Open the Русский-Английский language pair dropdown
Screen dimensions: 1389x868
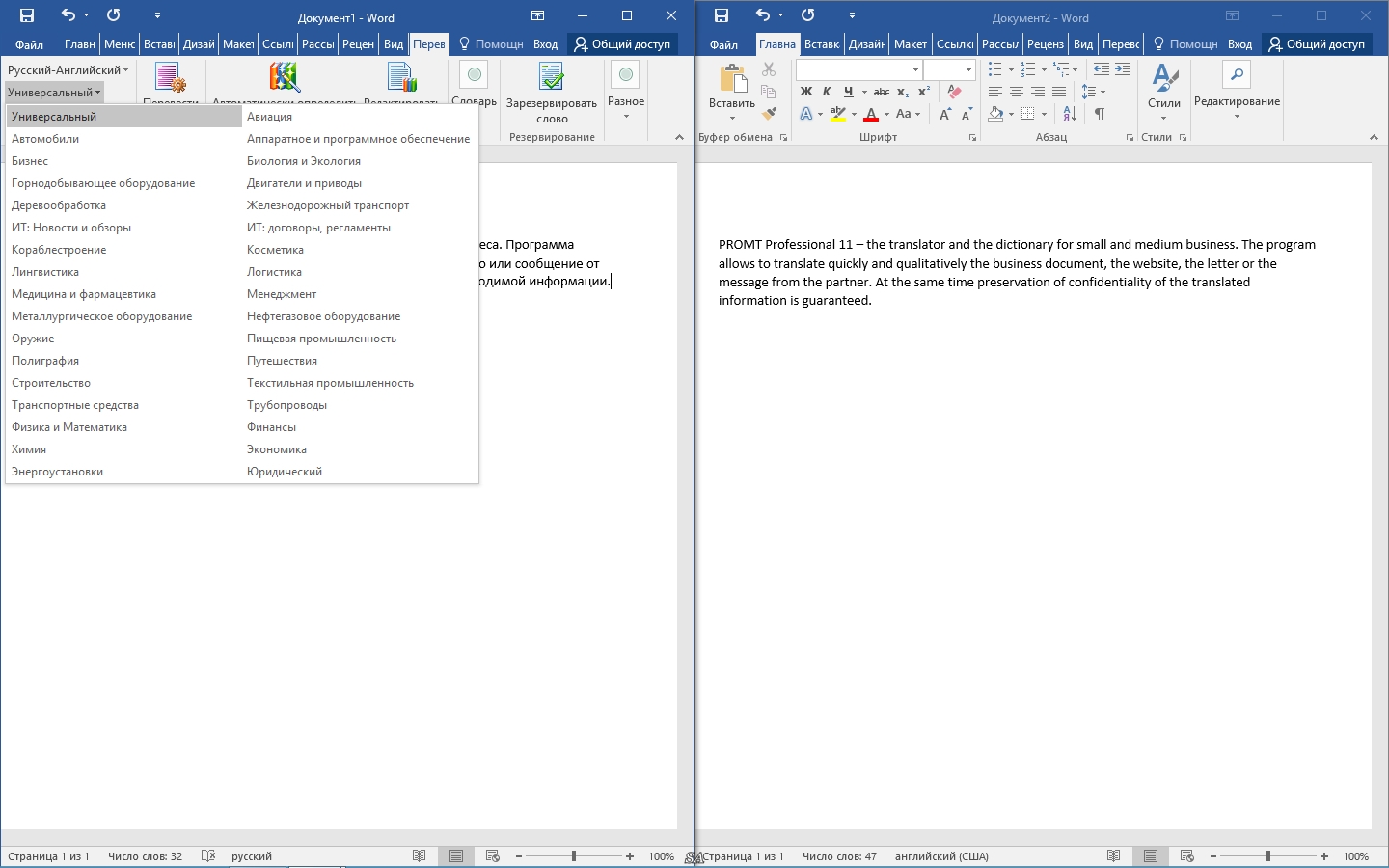point(68,69)
